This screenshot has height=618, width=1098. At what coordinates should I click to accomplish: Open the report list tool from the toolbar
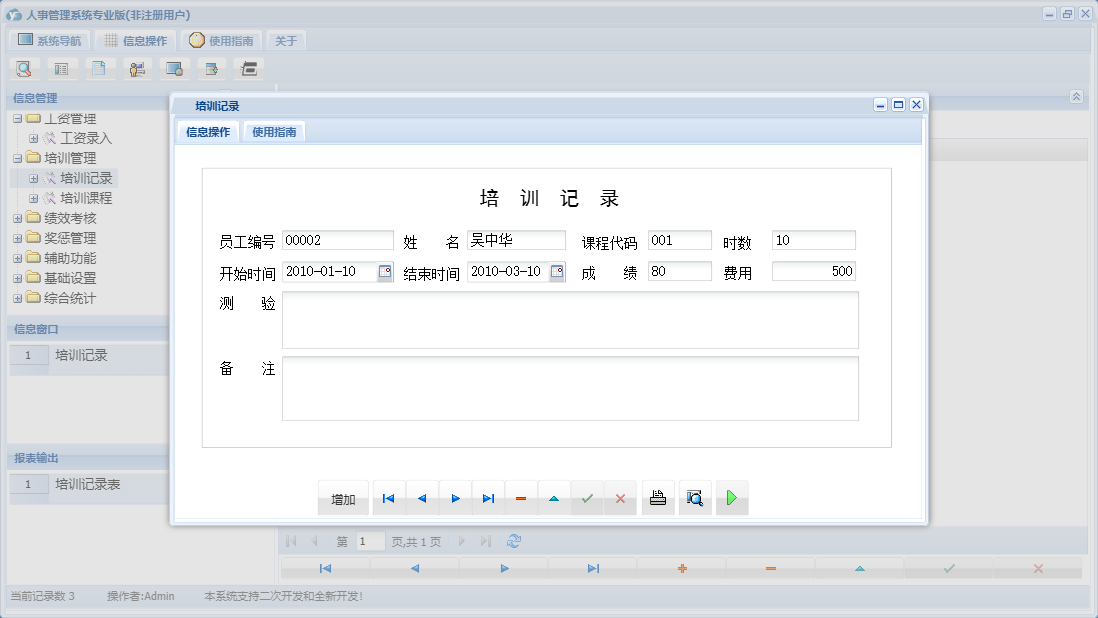click(x=62, y=68)
